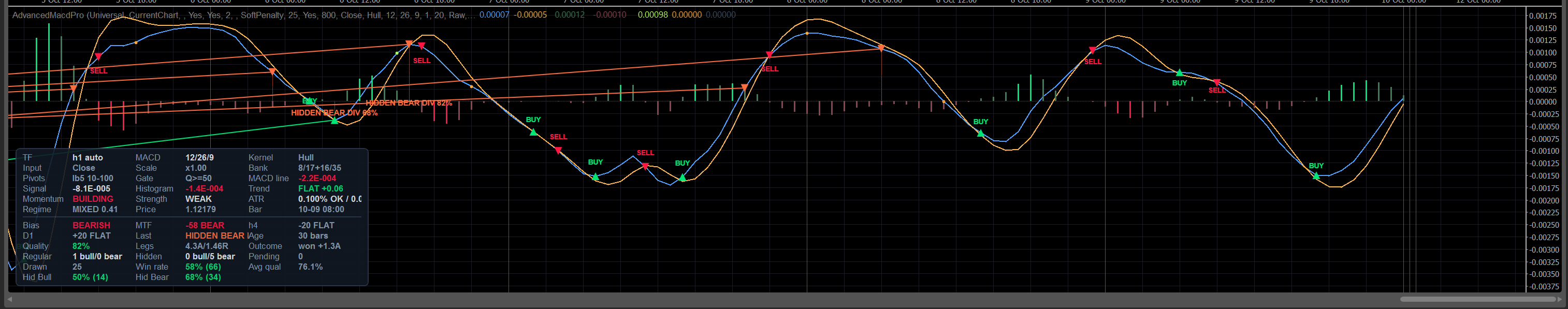Screen dimensions: 1568x309
Task: Click the '-20 FLAT' h4 value
Action: click(316, 225)
